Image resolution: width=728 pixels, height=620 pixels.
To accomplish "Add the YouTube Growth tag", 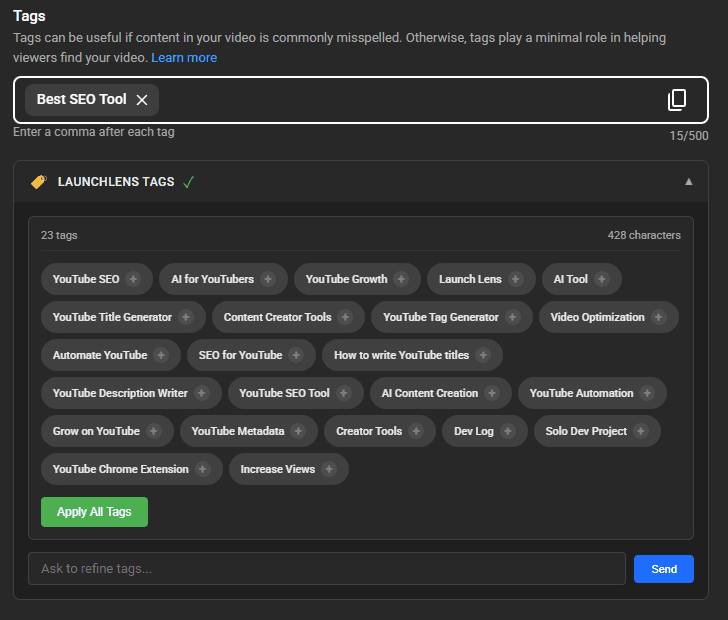I will [x=401, y=279].
